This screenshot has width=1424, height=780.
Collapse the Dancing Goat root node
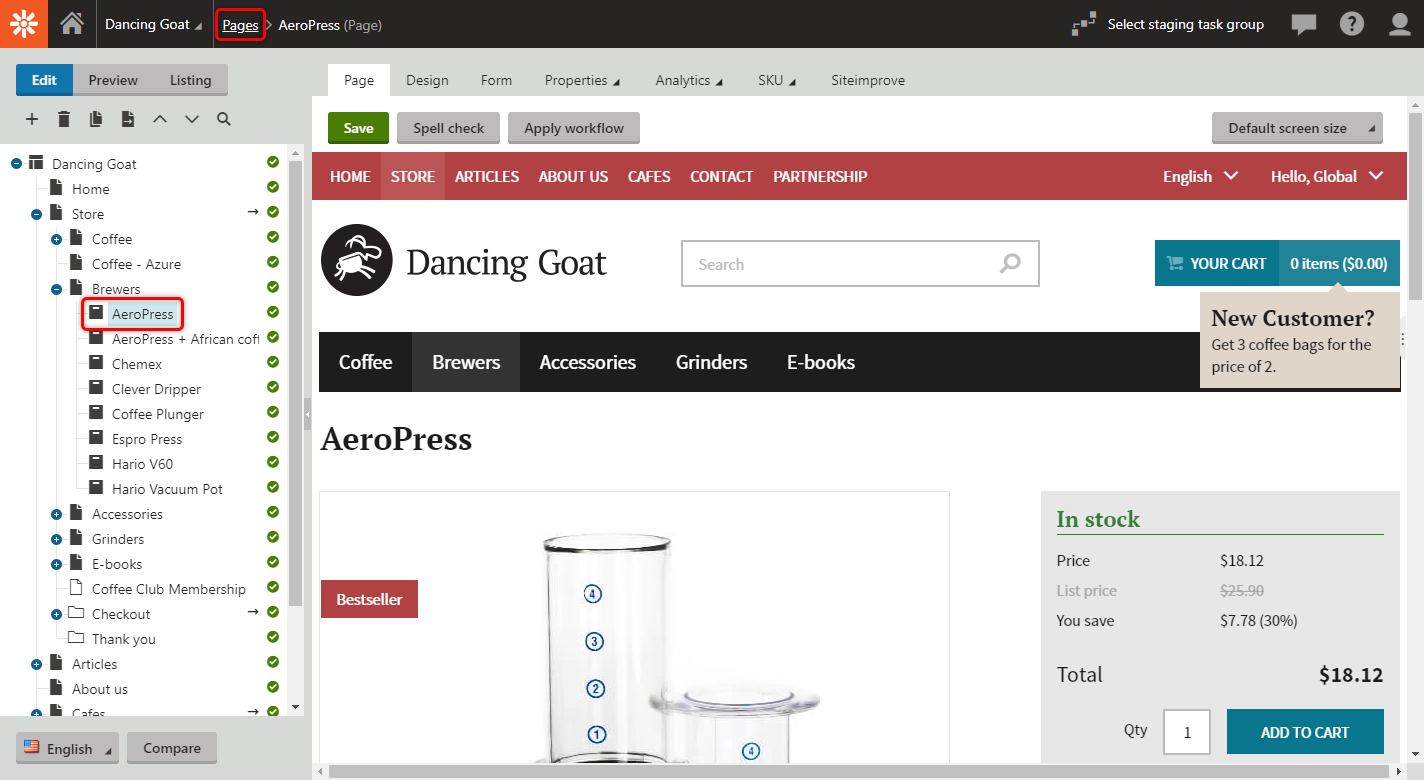16,164
